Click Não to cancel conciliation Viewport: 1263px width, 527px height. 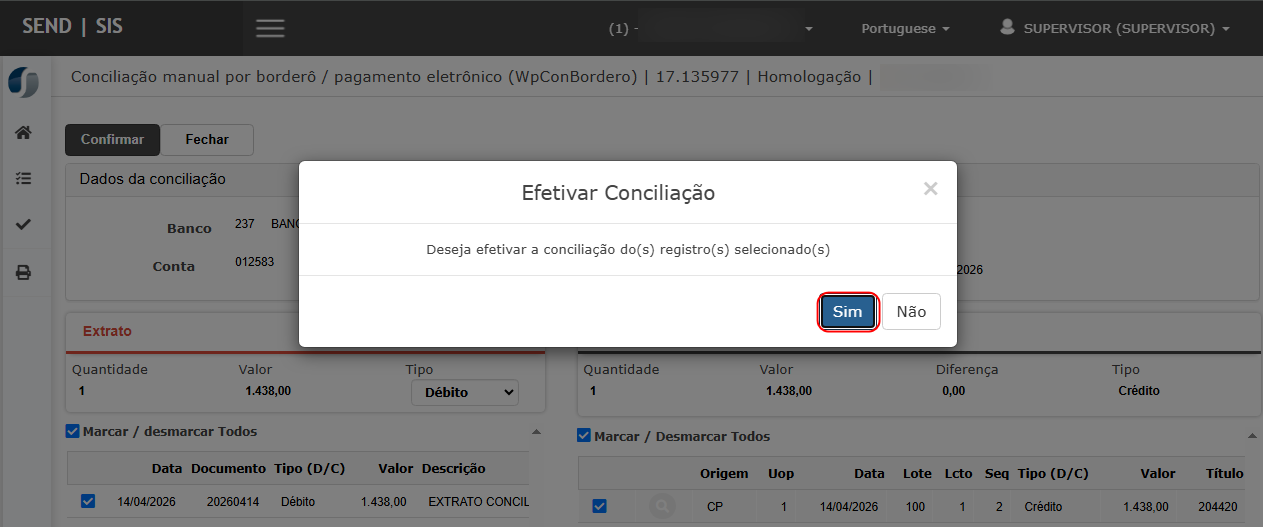911,312
